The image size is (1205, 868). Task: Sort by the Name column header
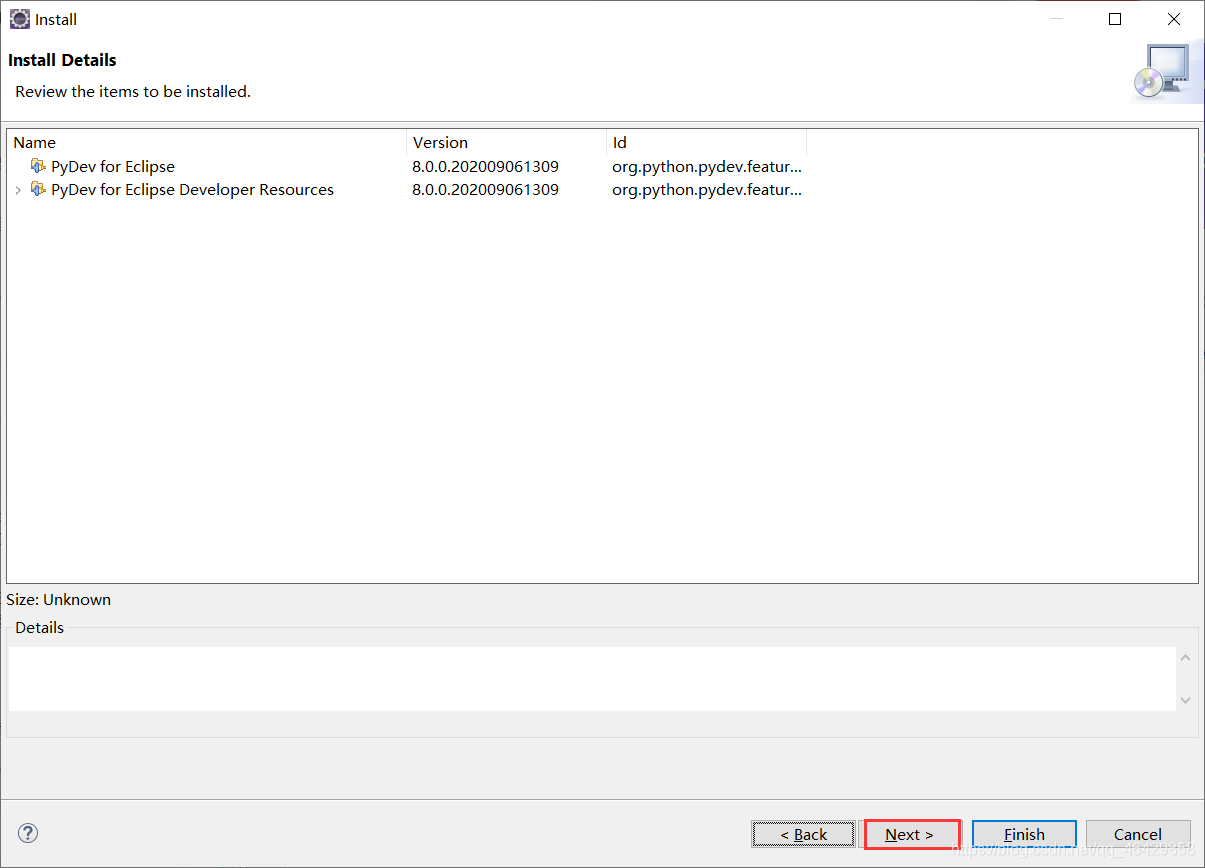[x=207, y=142]
